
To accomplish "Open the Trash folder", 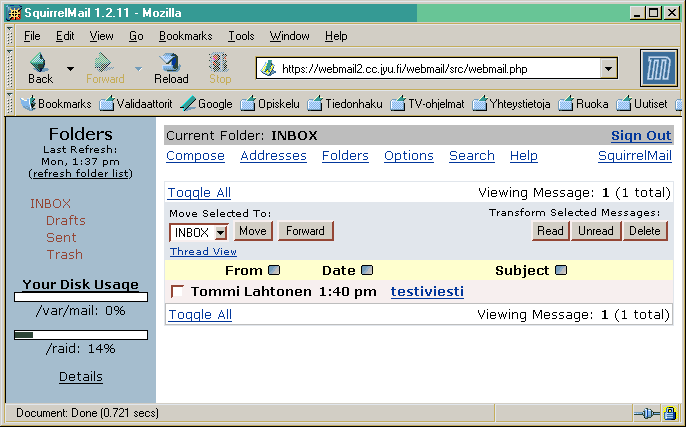I will [x=64, y=255].
